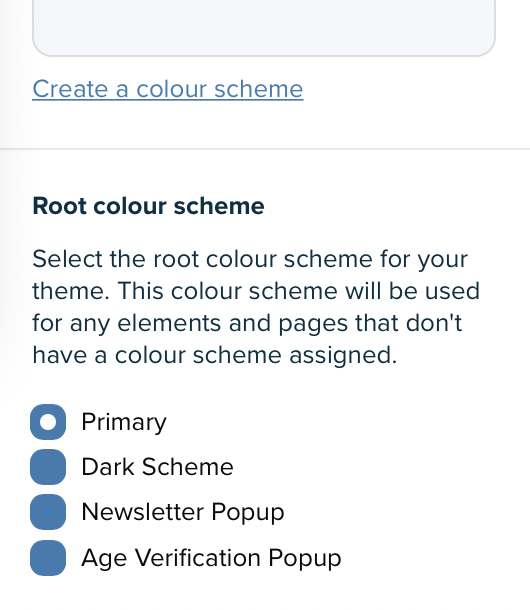Click the root colour scheme description paragraph
Image resolution: width=530 pixels, height=610 pixels.
256,307
